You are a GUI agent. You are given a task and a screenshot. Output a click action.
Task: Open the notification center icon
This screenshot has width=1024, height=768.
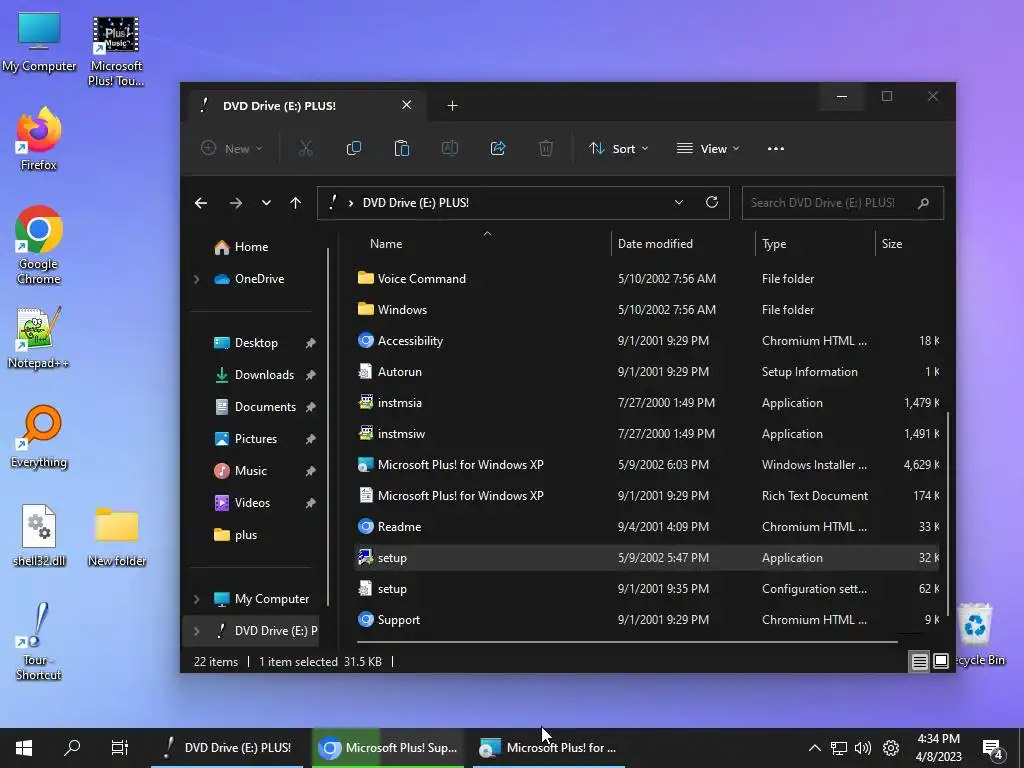point(993,749)
